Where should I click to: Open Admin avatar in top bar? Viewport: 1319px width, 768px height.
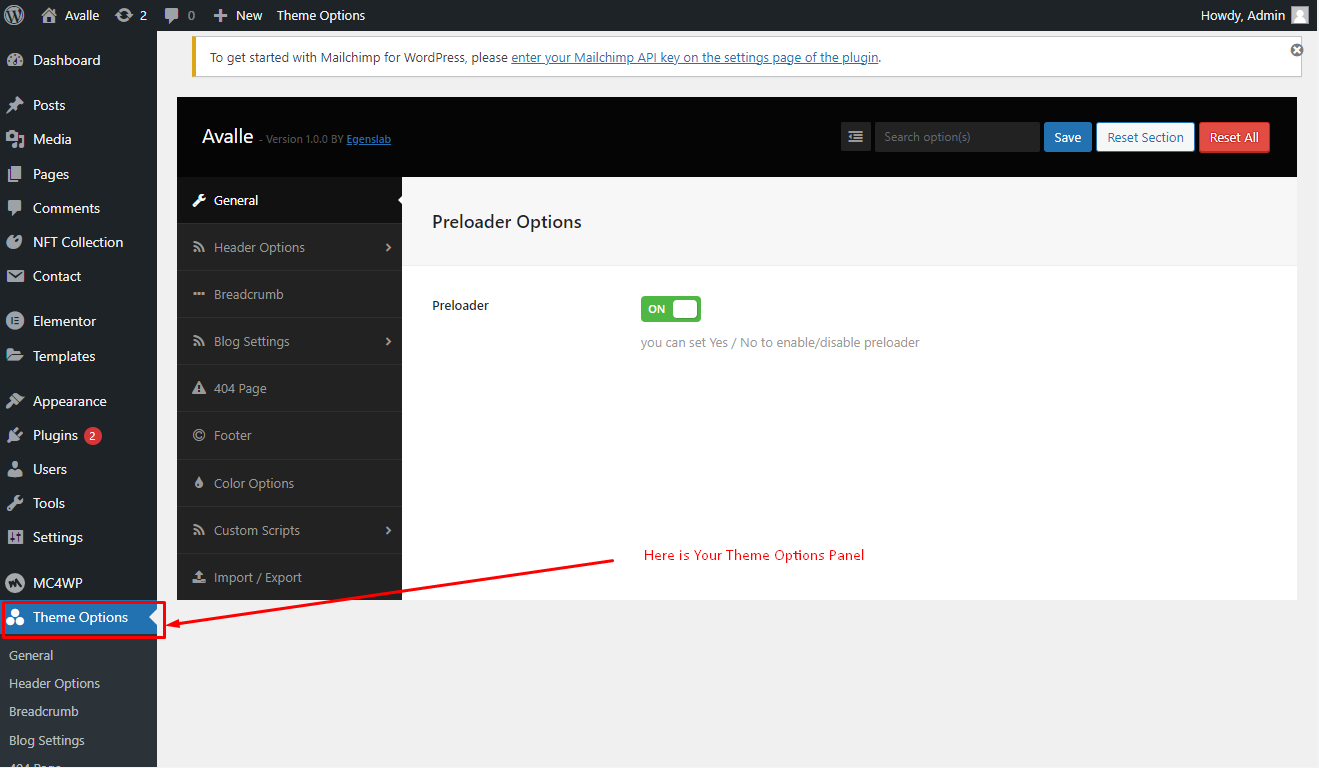(x=1300, y=15)
